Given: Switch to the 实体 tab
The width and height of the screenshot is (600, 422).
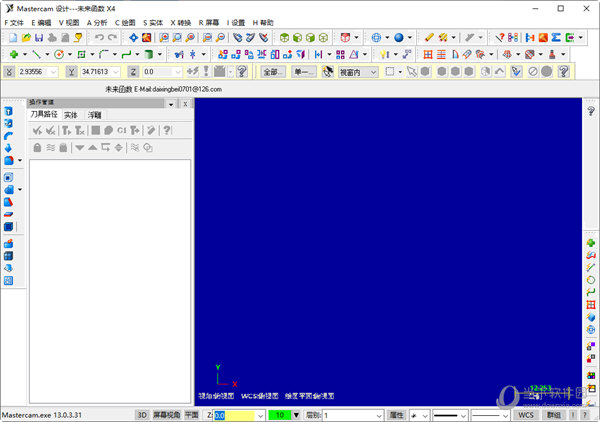Looking at the screenshot, I should (x=71, y=115).
